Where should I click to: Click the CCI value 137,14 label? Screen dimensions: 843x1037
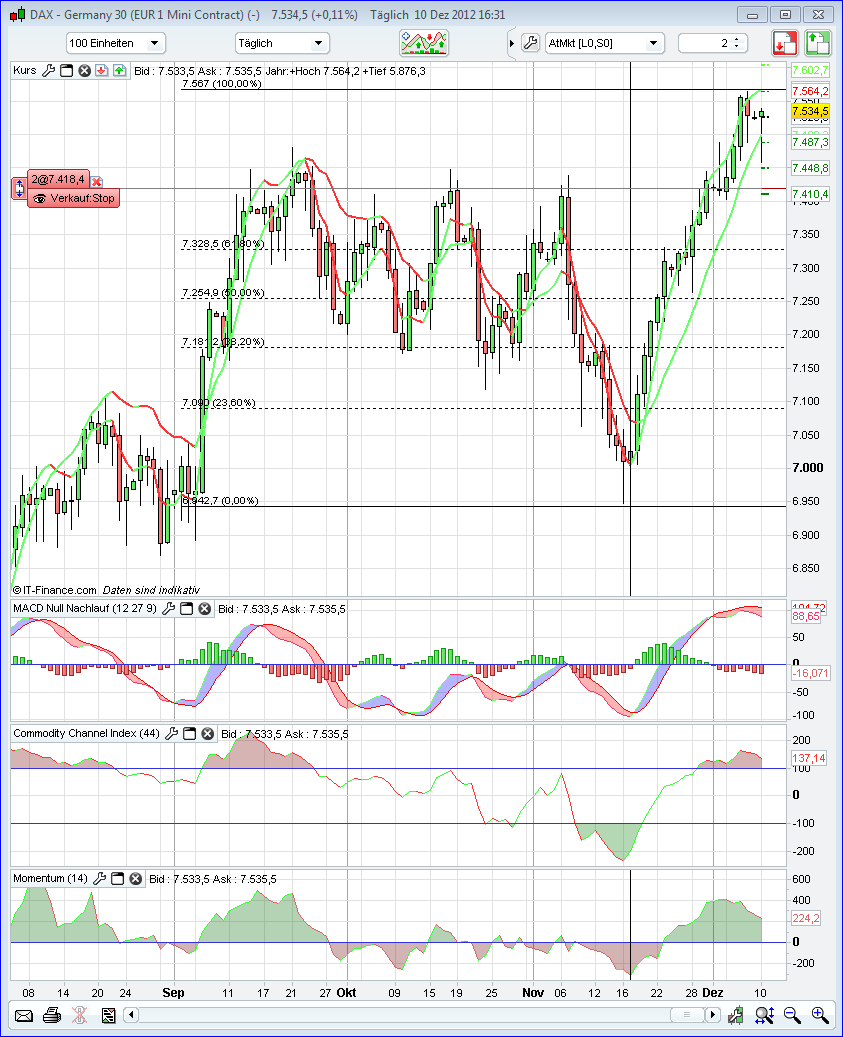click(809, 758)
